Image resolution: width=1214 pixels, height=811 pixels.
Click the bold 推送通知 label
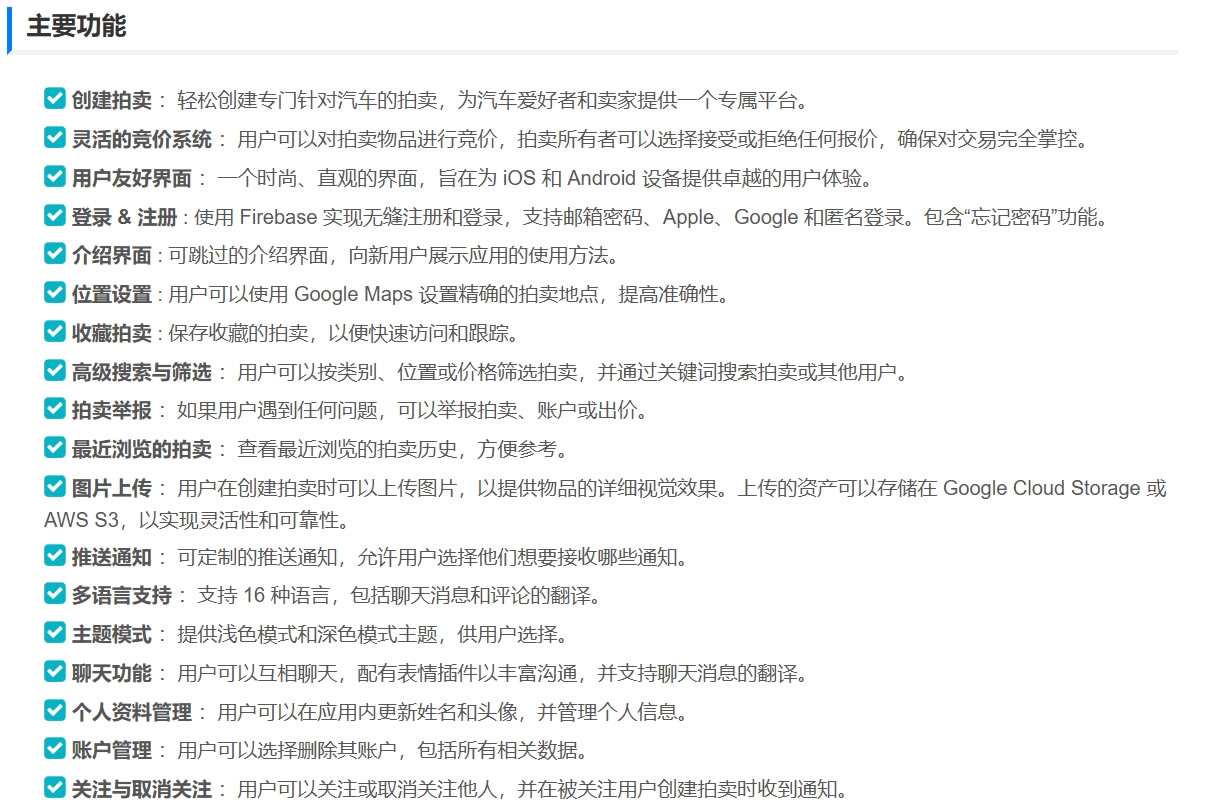point(111,557)
